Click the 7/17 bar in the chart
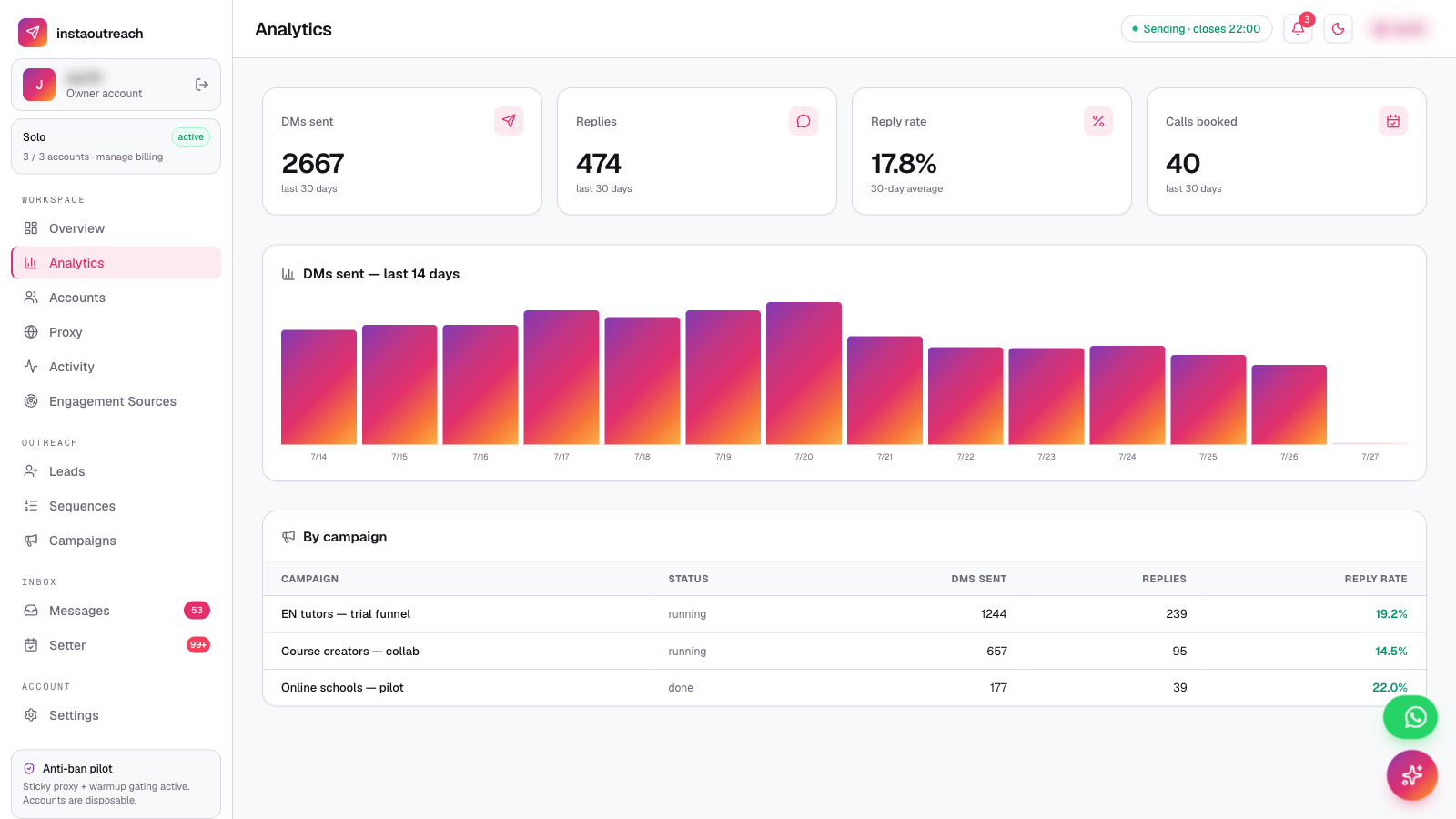The height and width of the screenshot is (819, 1456). coord(561,378)
